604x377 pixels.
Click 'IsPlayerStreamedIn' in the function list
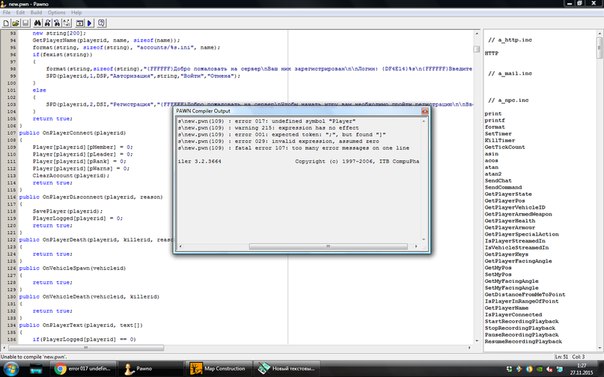(x=515, y=241)
